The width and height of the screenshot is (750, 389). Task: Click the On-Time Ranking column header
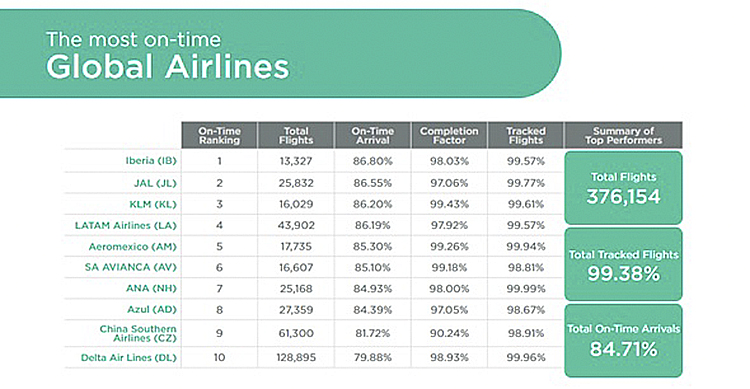point(220,135)
